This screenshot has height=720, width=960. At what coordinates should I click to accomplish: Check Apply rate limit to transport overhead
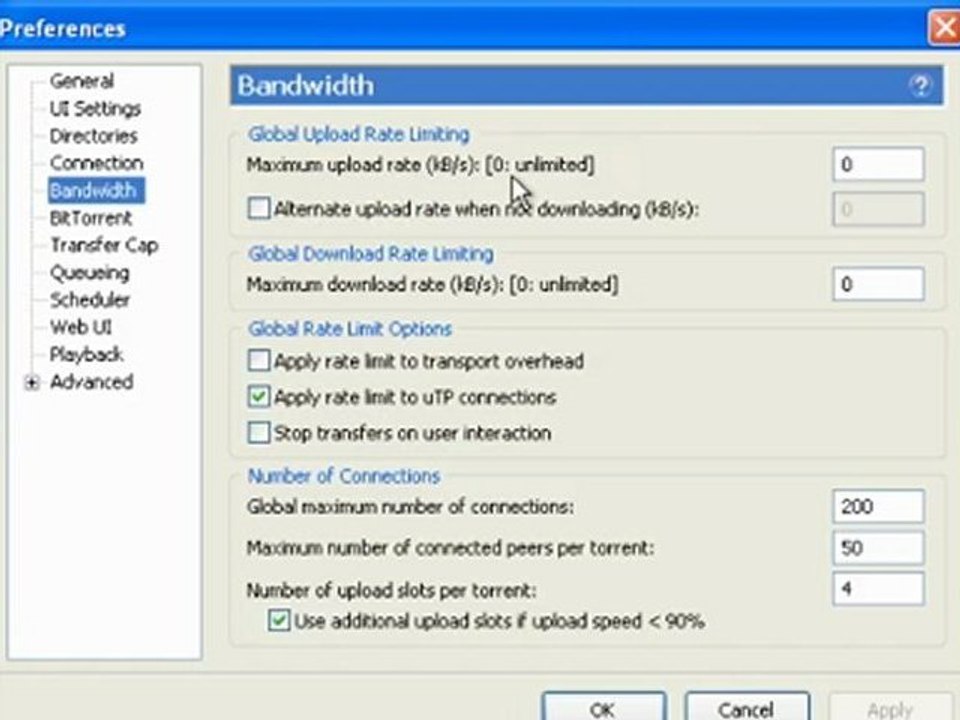tap(258, 361)
